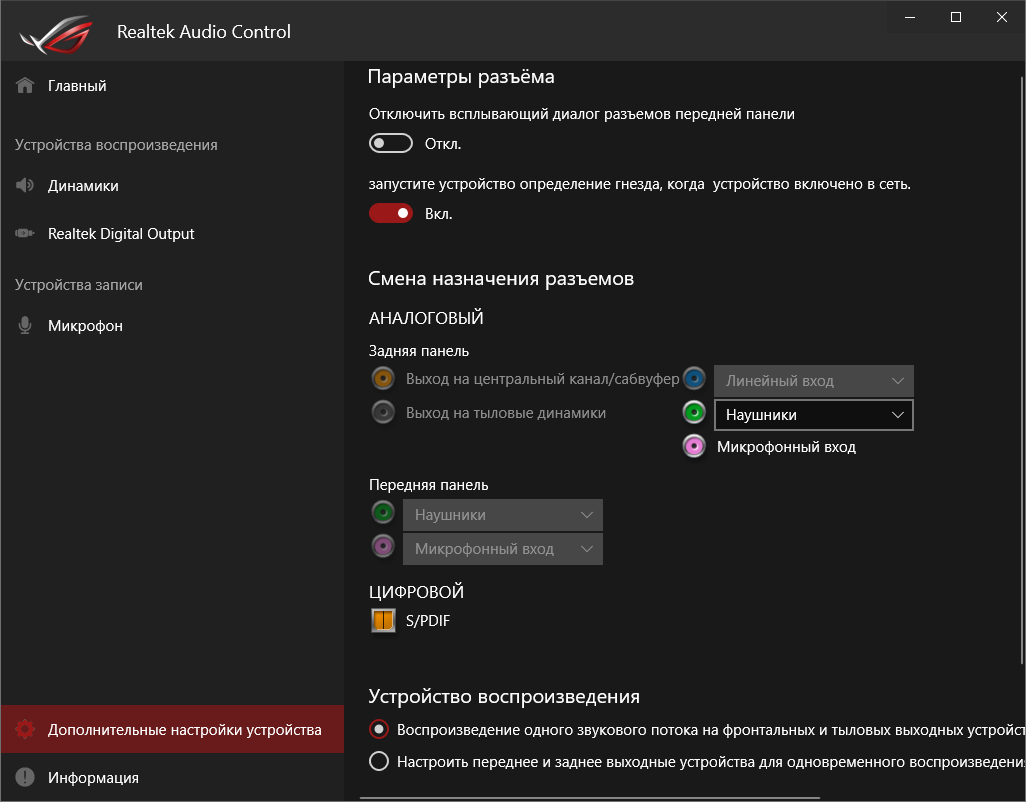Click the blue rear line-in jack icon
The image size is (1026, 802).
(694, 379)
